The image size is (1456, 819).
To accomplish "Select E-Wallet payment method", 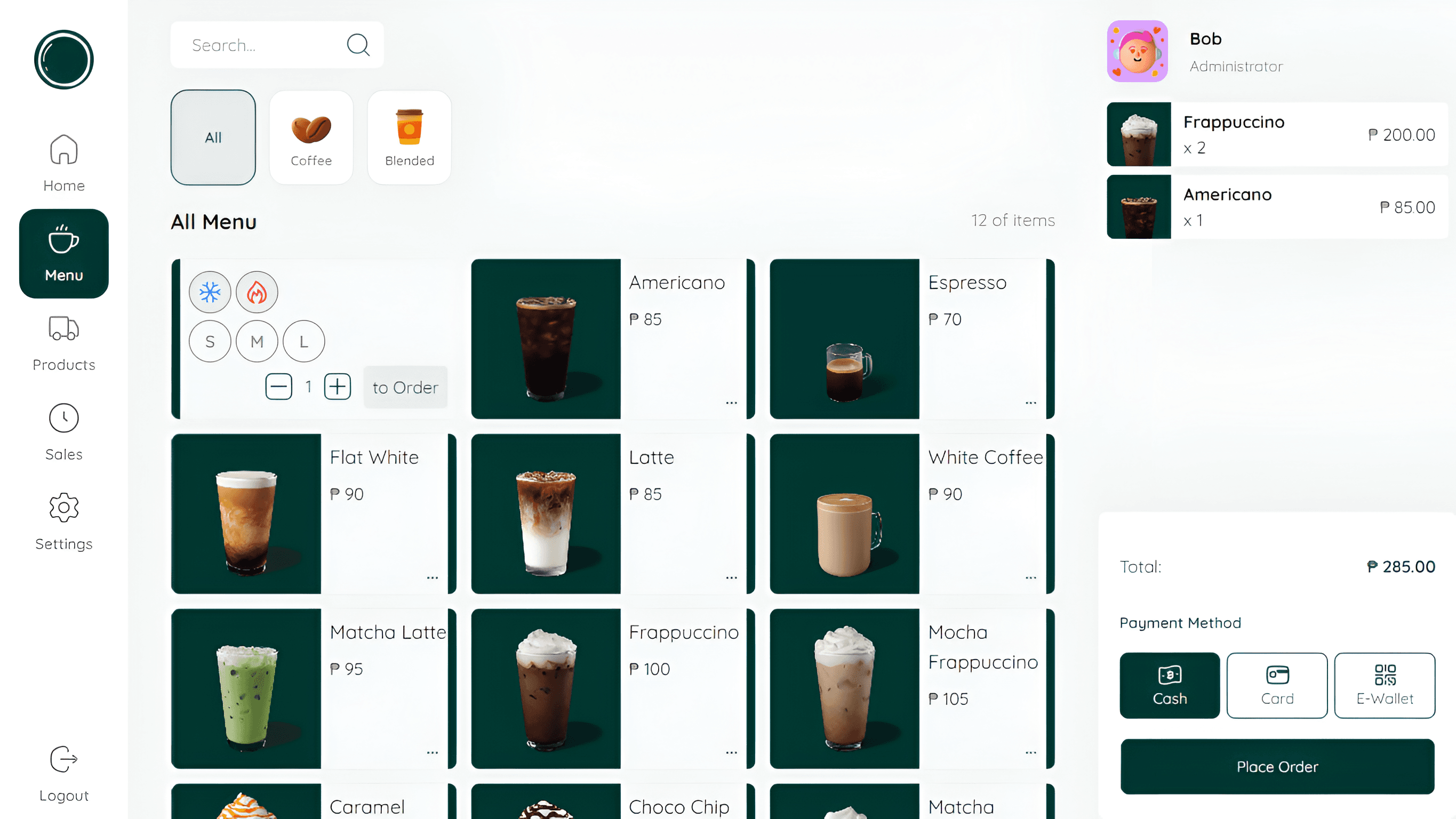I will 1384,685.
